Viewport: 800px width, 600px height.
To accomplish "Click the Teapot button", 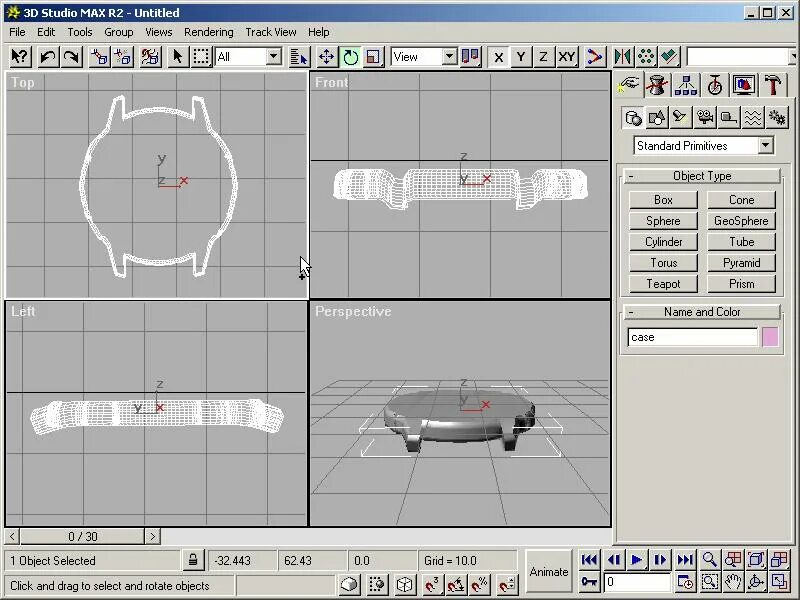I will (x=663, y=284).
